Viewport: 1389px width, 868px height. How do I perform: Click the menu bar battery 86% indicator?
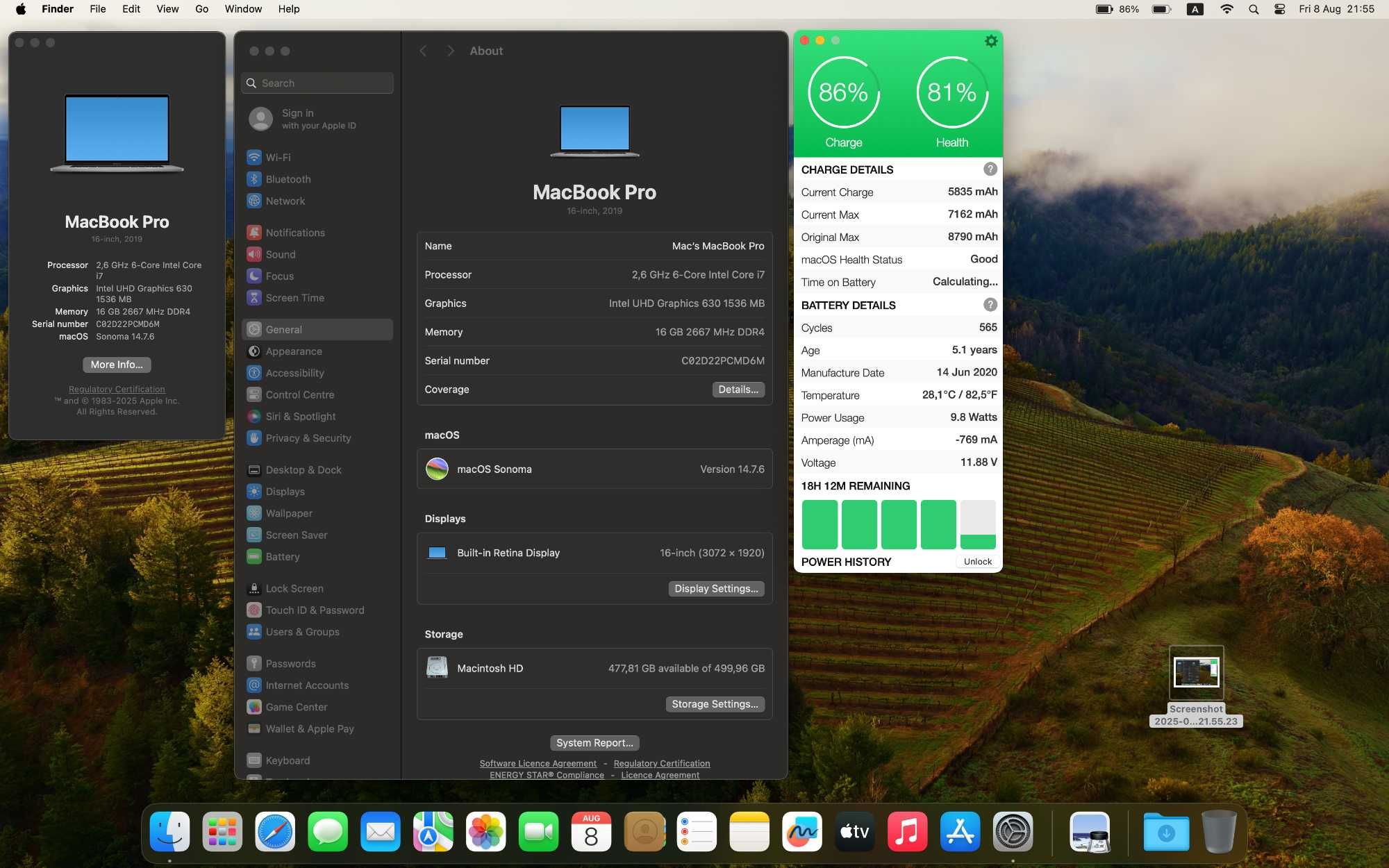coord(1117,9)
